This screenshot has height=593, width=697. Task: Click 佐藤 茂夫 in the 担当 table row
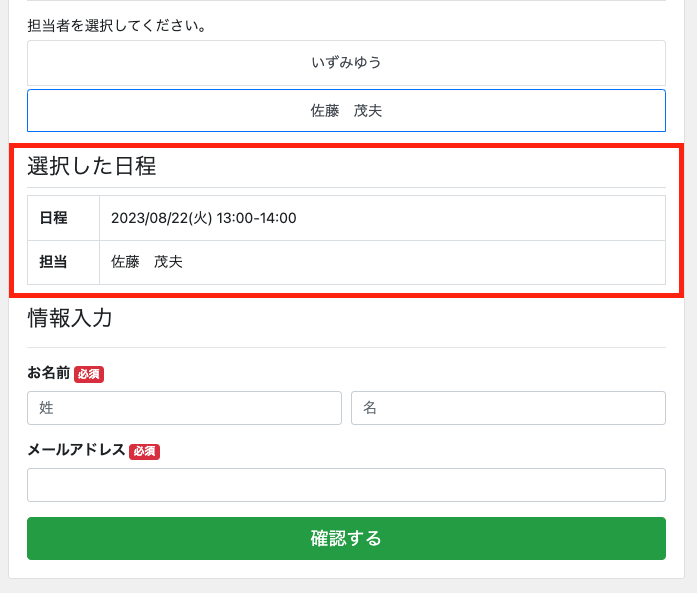pyautogui.click(x=146, y=262)
